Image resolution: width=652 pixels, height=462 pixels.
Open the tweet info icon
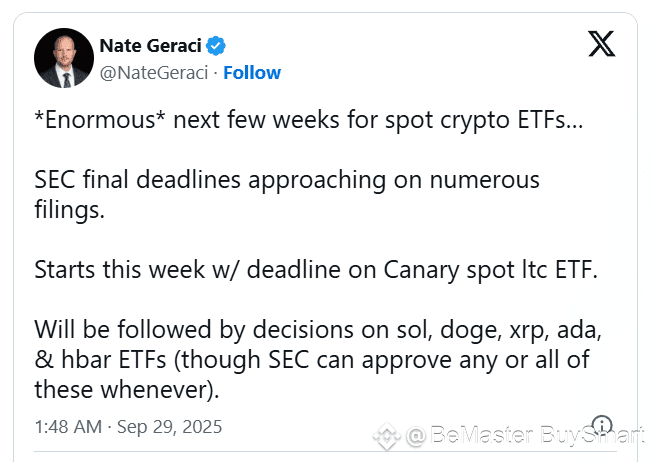(602, 425)
